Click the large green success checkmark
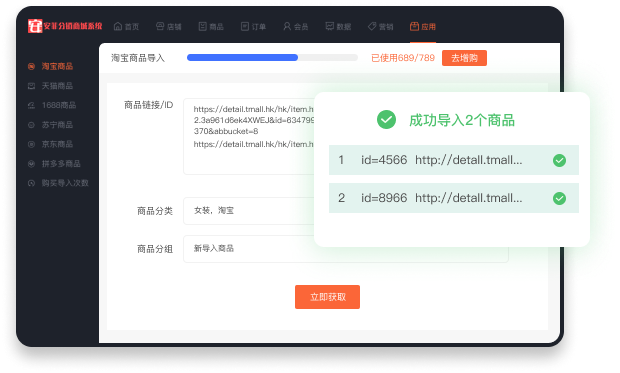Viewport: 620px width, 373px height. pyautogui.click(x=386, y=119)
